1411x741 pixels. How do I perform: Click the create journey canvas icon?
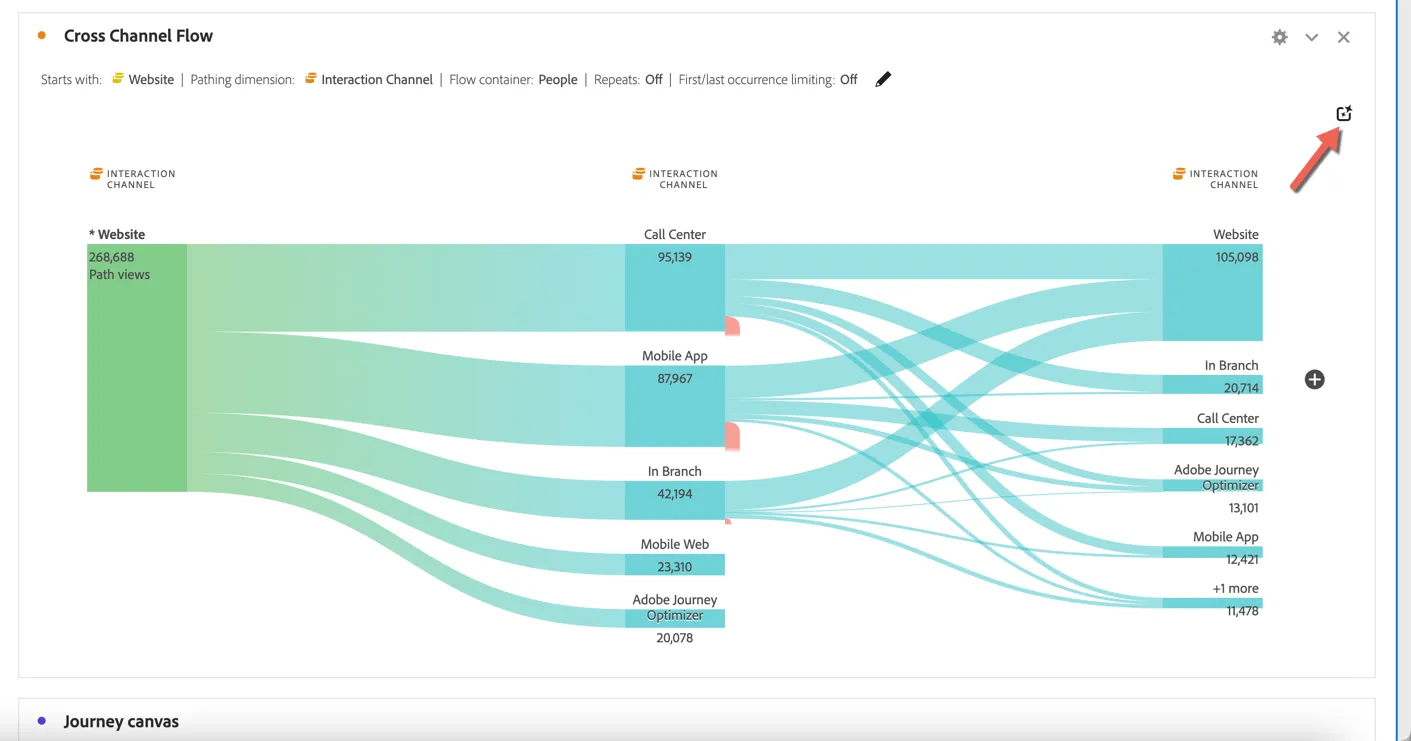click(x=1344, y=113)
